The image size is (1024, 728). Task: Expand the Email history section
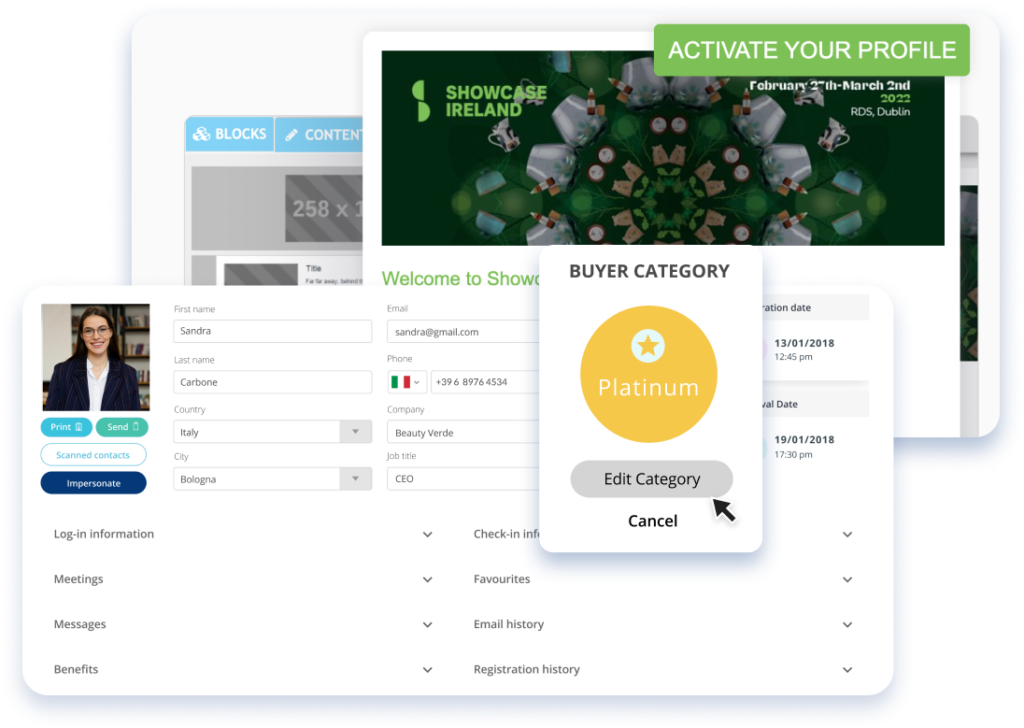(663, 624)
